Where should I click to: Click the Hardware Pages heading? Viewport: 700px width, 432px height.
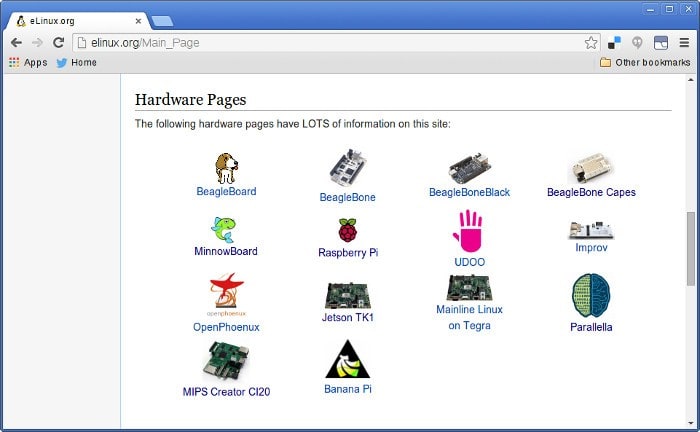tap(191, 100)
